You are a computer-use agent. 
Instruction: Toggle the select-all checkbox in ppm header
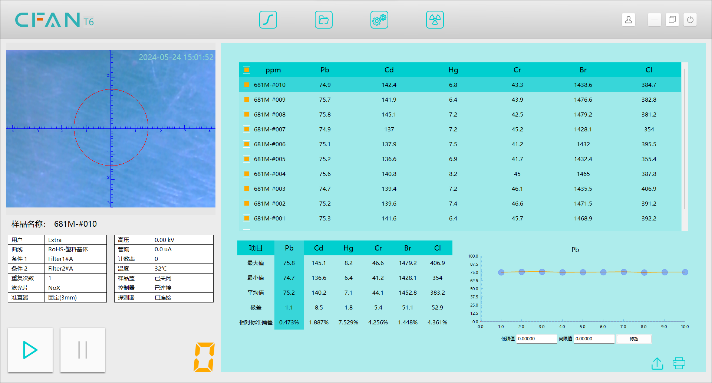click(247, 70)
